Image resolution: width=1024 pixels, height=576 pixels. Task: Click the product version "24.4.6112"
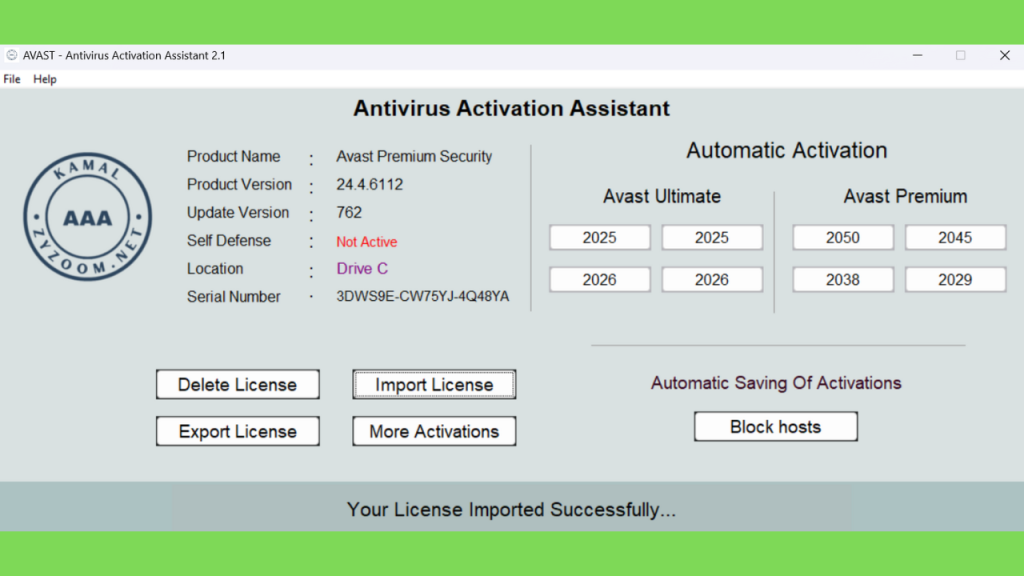tap(370, 185)
